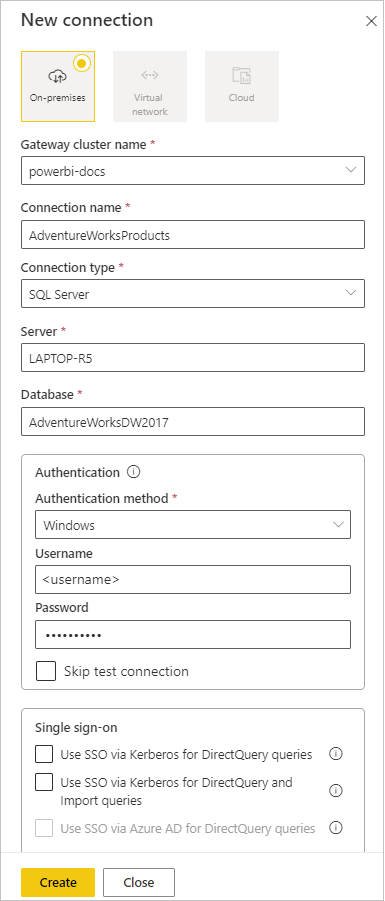385x901 pixels.
Task: Click the virtual network arrows icon
Action: (149, 75)
